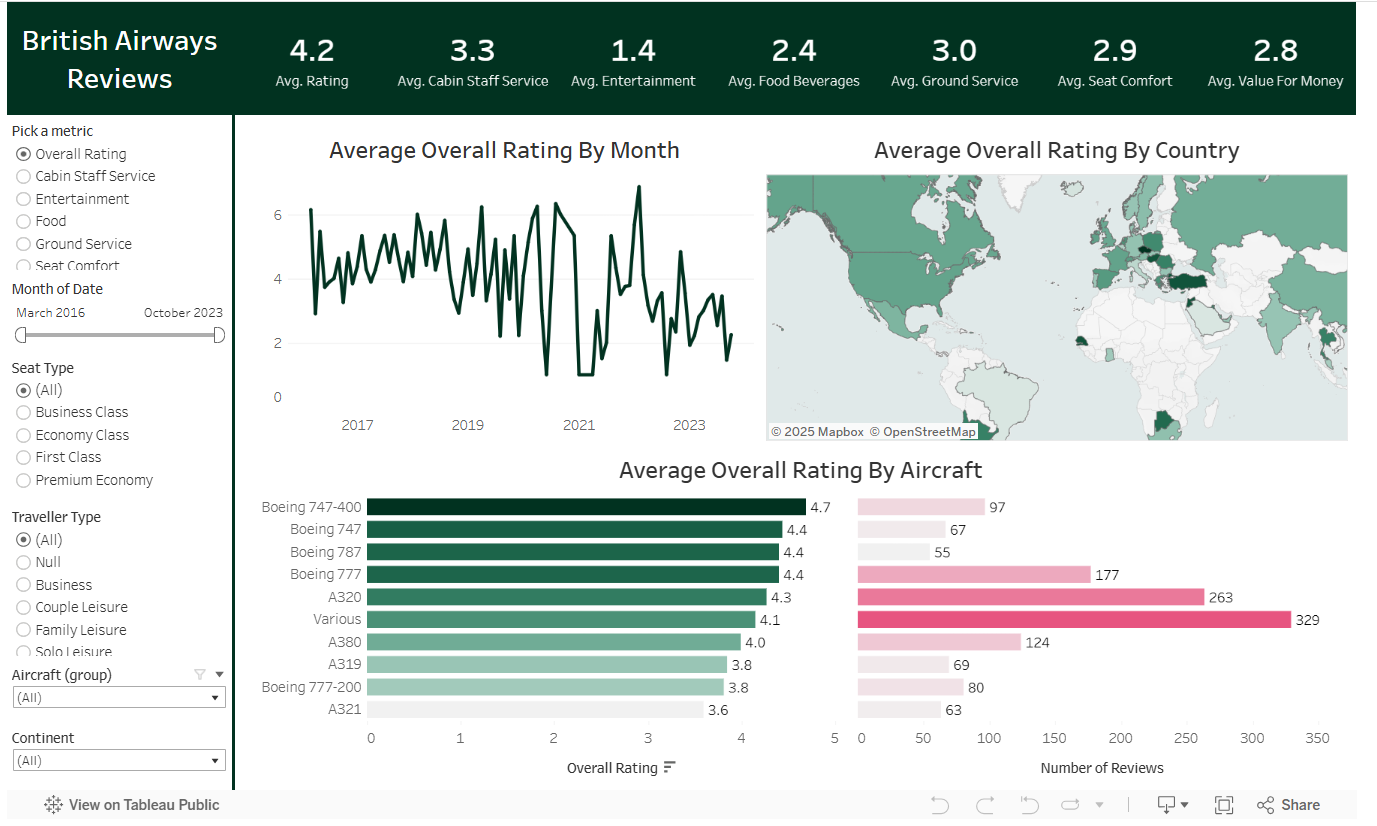Open the Mapbox attribution link
The width and height of the screenshot is (1377, 826).
point(817,432)
